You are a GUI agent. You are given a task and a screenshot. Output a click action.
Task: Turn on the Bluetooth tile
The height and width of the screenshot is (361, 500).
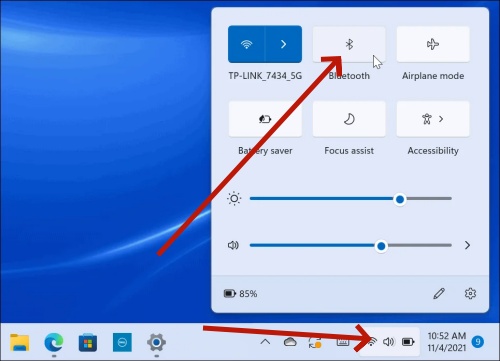coord(349,44)
